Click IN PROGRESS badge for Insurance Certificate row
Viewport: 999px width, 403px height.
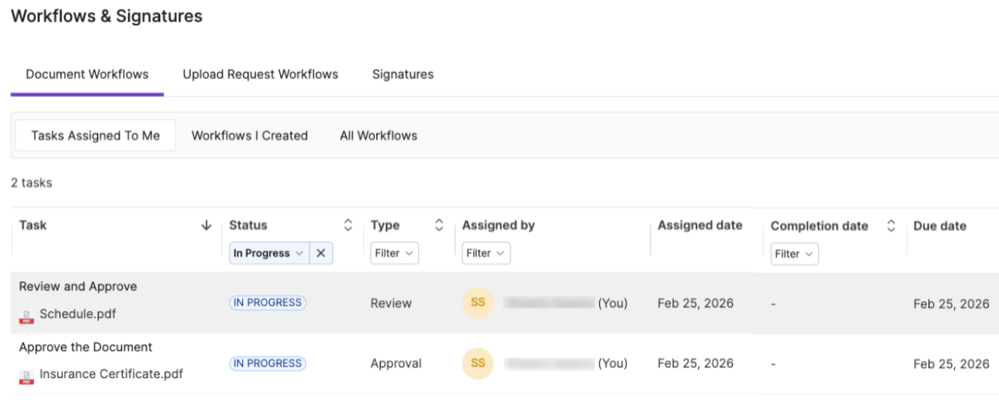point(268,364)
